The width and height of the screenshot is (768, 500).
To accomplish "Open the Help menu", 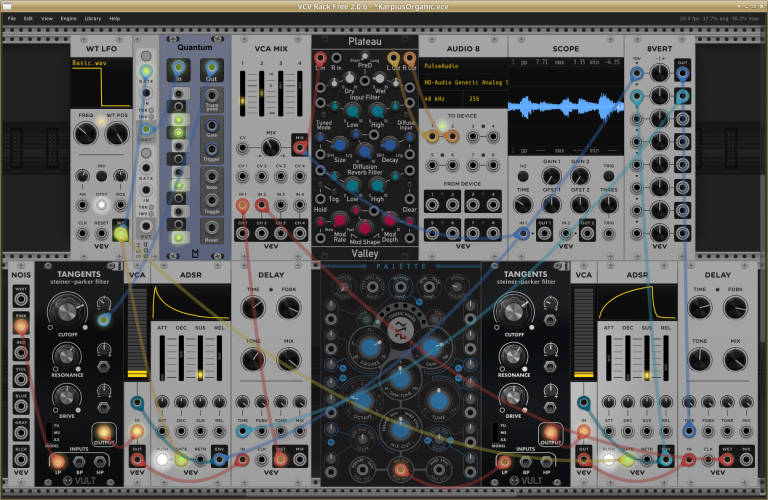I will (x=115, y=19).
